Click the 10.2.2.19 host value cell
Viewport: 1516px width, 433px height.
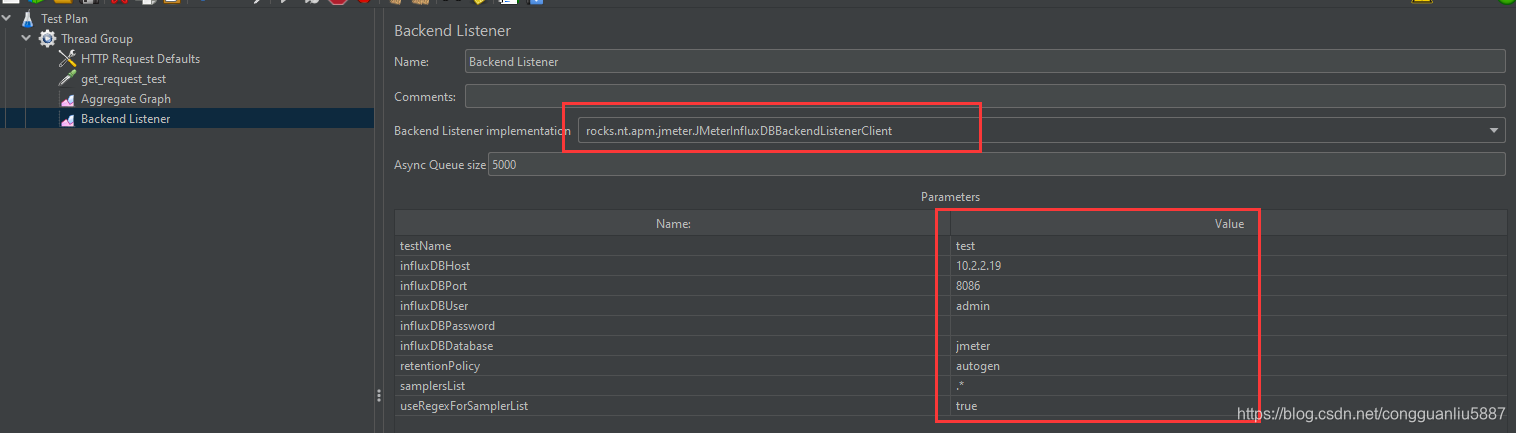(x=1229, y=266)
